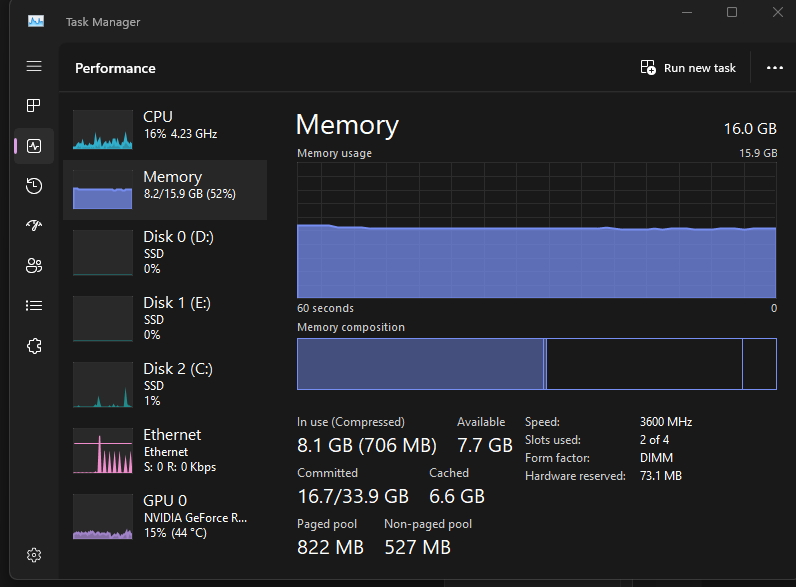Select the Memory performance entry

pyautogui.click(x=165, y=189)
